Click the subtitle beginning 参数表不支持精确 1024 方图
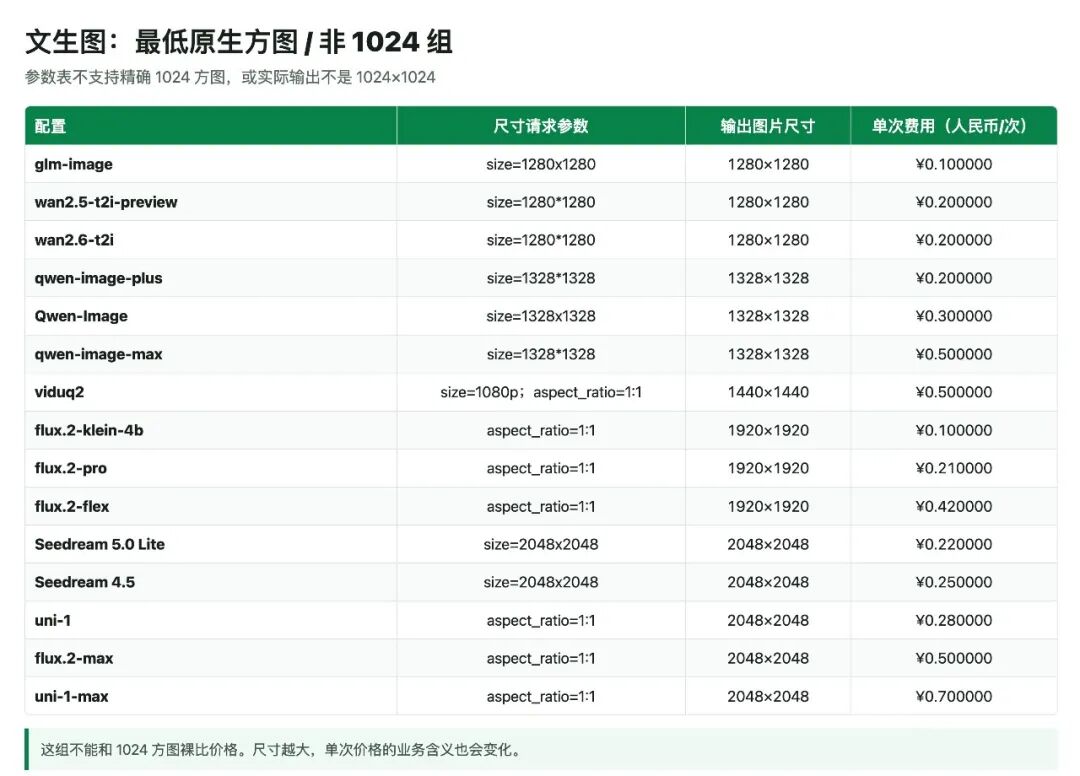Image resolution: width=1080 pixels, height=776 pixels. pyautogui.click(x=230, y=77)
